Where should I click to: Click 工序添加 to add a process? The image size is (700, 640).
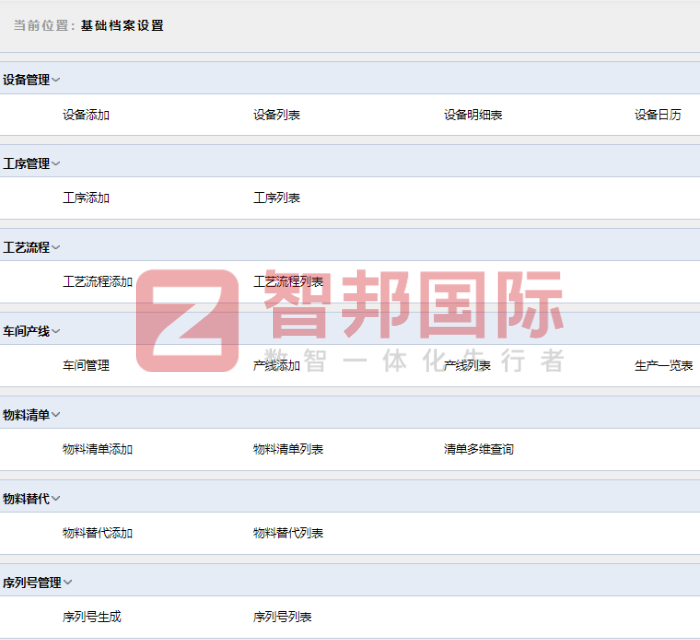86,198
